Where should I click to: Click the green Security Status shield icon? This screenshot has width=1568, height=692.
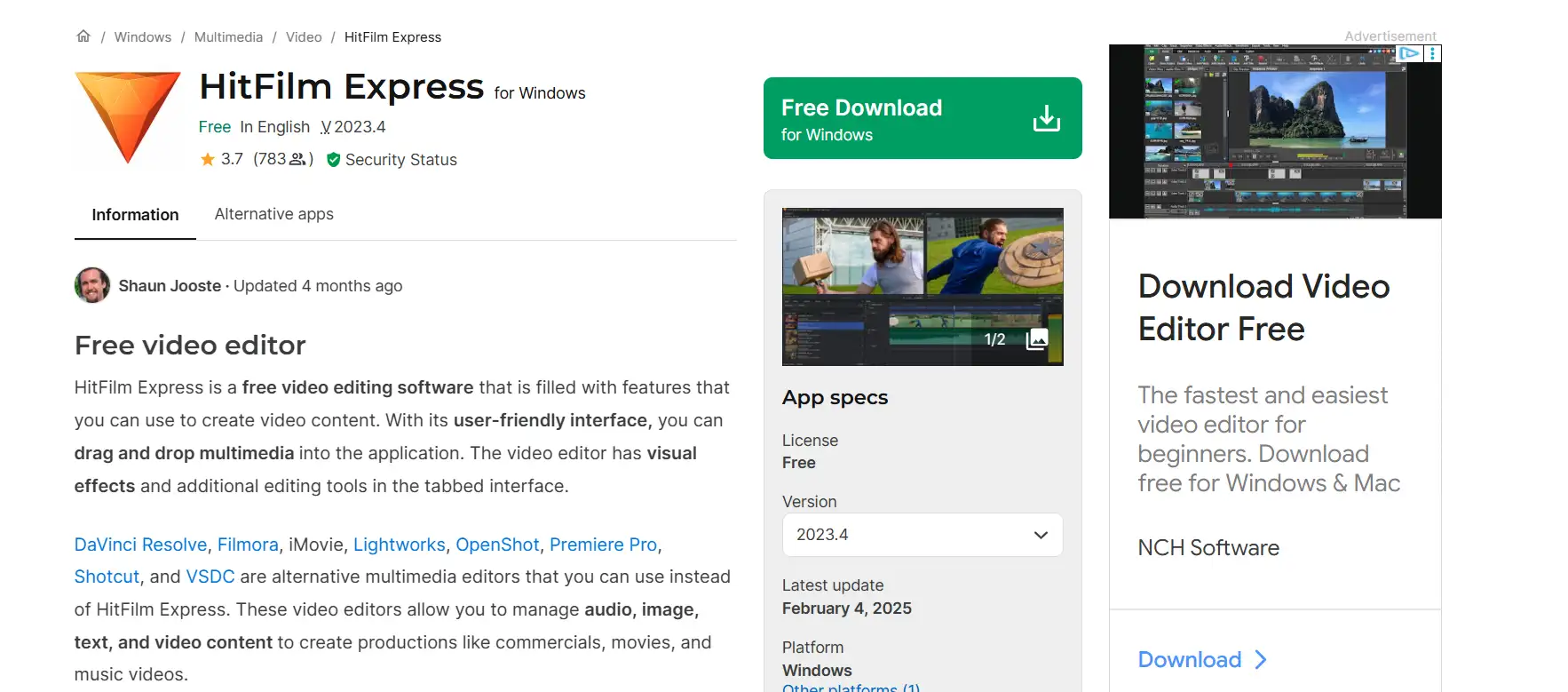pos(334,160)
